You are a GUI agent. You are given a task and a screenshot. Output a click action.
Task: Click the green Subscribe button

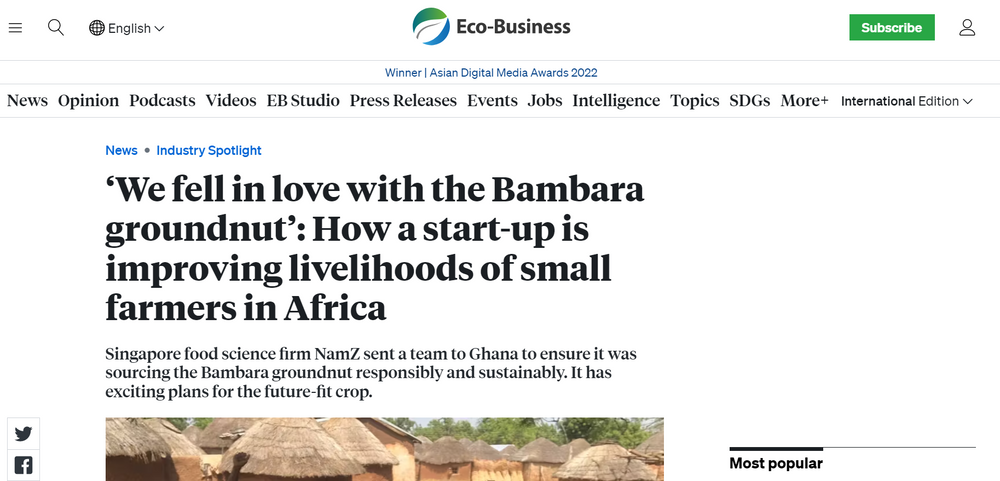[x=891, y=28]
